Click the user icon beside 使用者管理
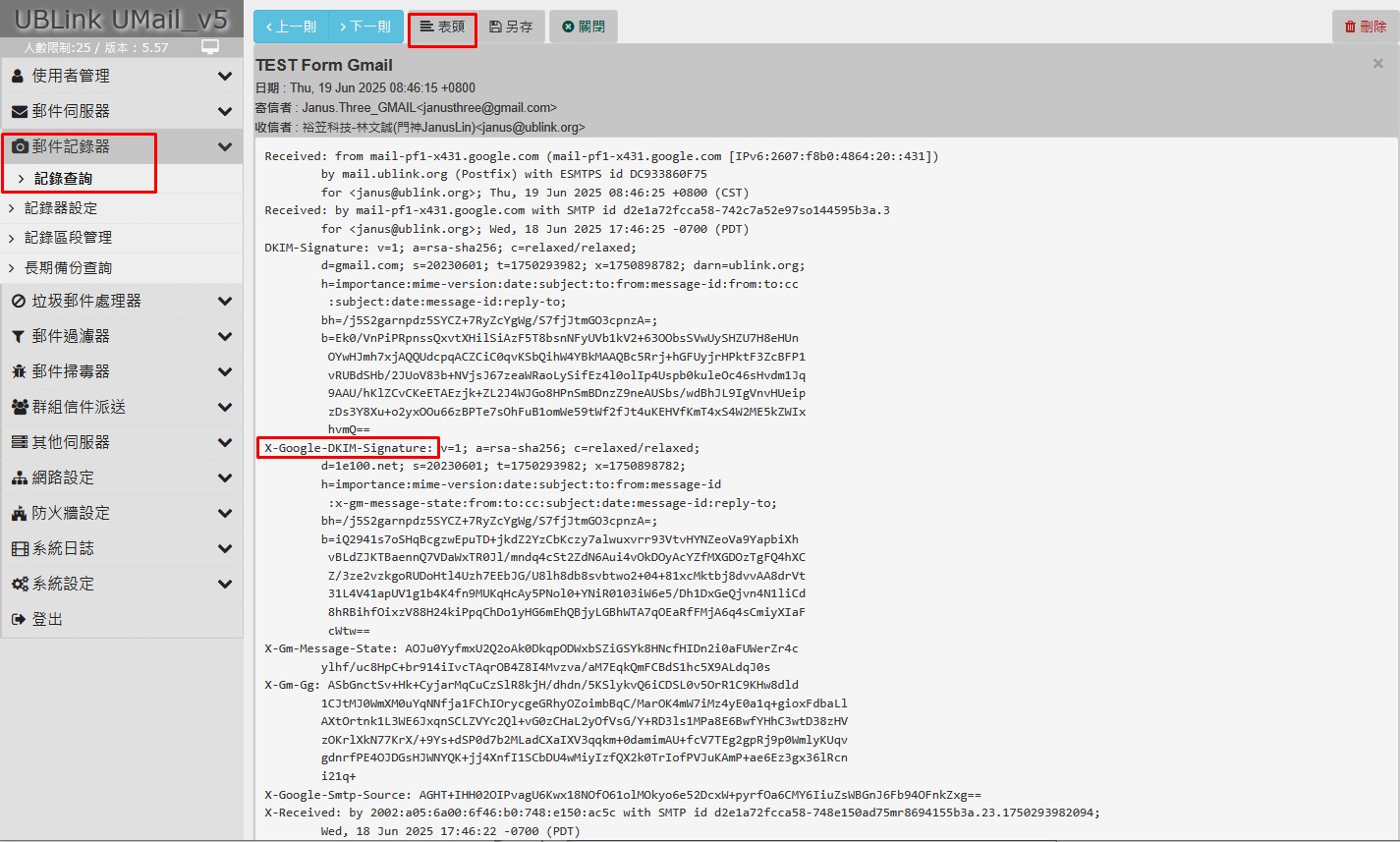This screenshot has width=1400, height=842. coord(19,77)
